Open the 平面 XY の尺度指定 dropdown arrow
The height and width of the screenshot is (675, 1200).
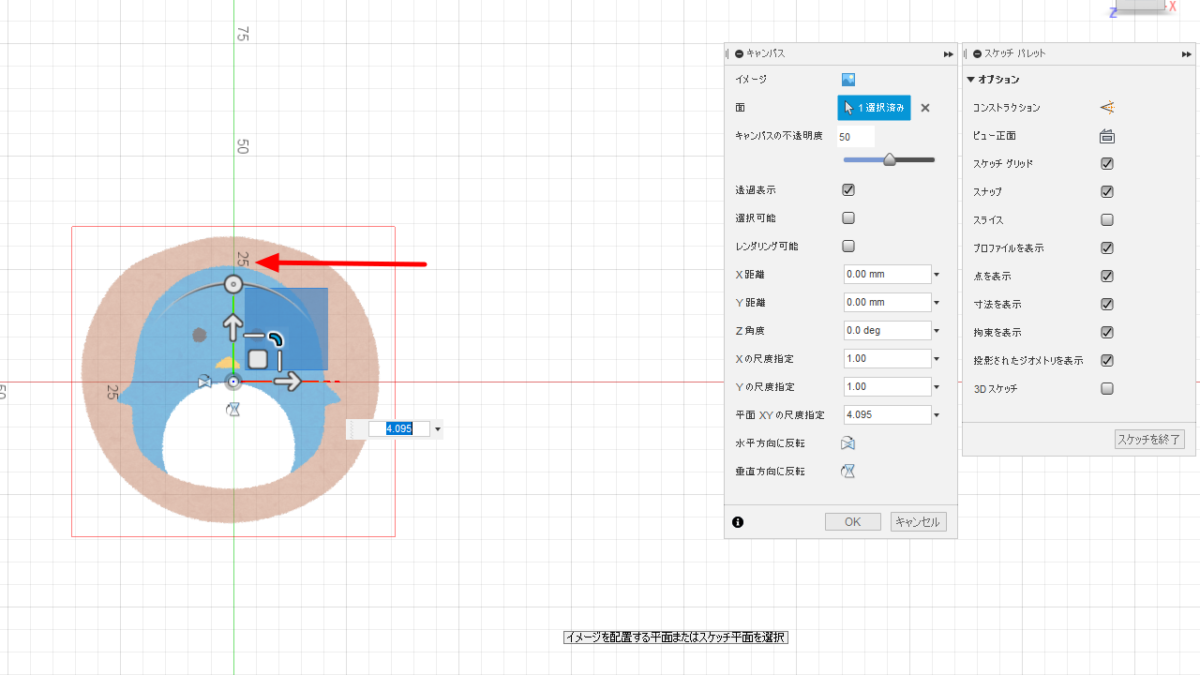click(x=937, y=414)
